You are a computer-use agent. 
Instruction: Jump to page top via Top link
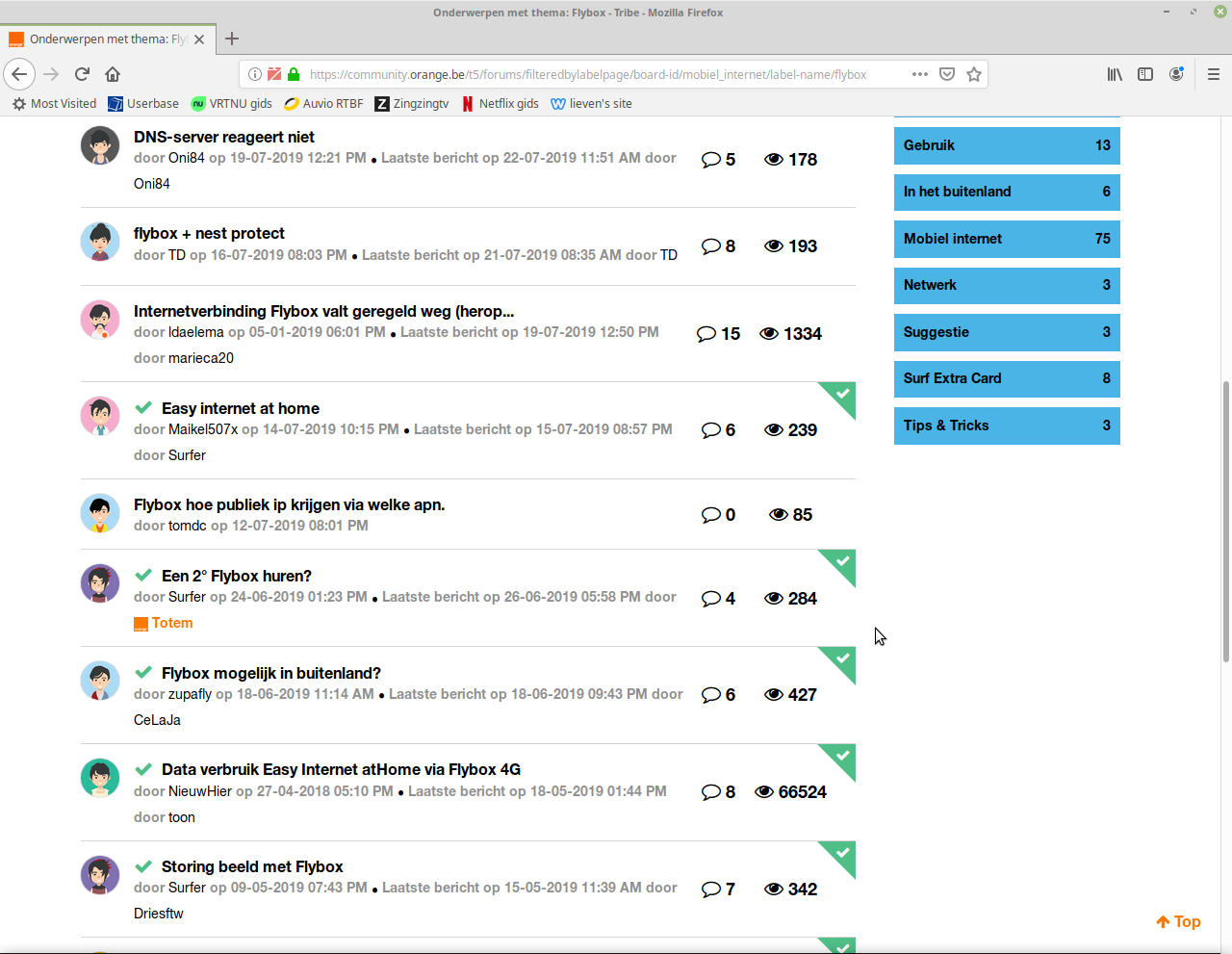coord(1178,921)
